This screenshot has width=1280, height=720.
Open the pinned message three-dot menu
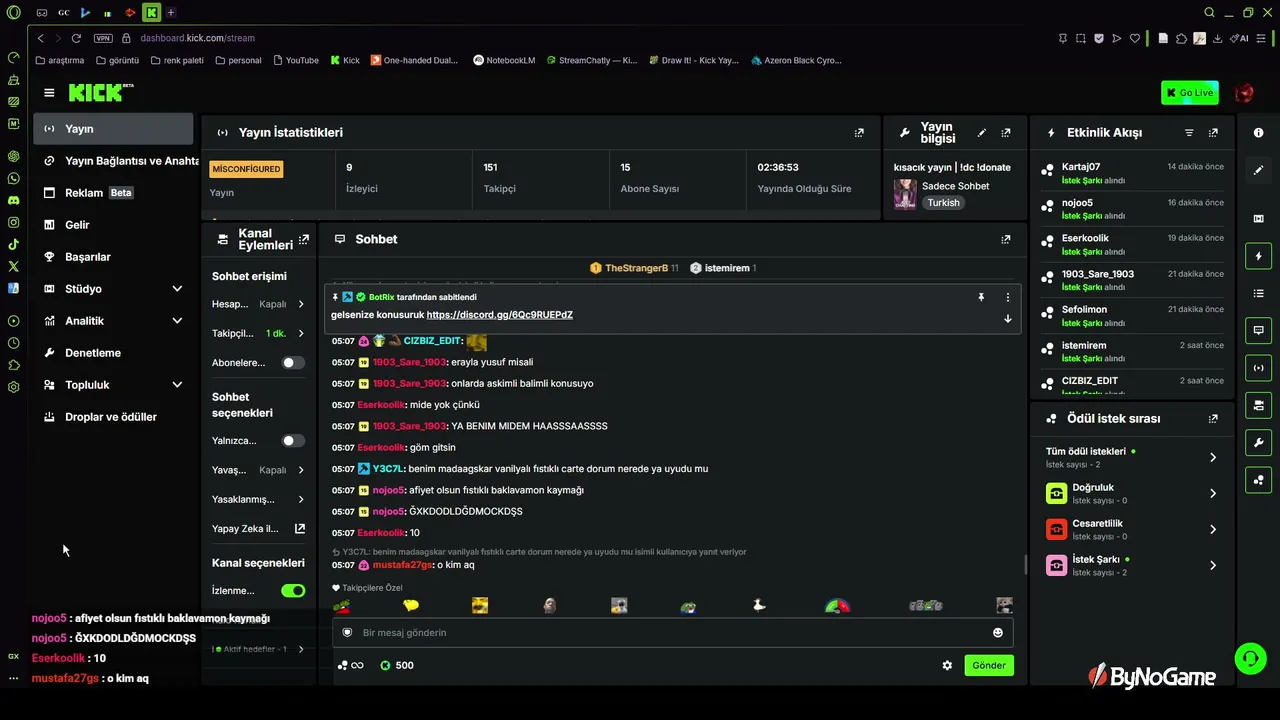click(x=1007, y=297)
